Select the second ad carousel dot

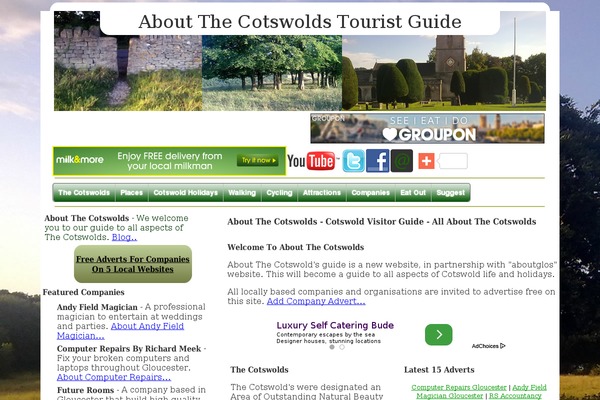[x=342, y=347]
